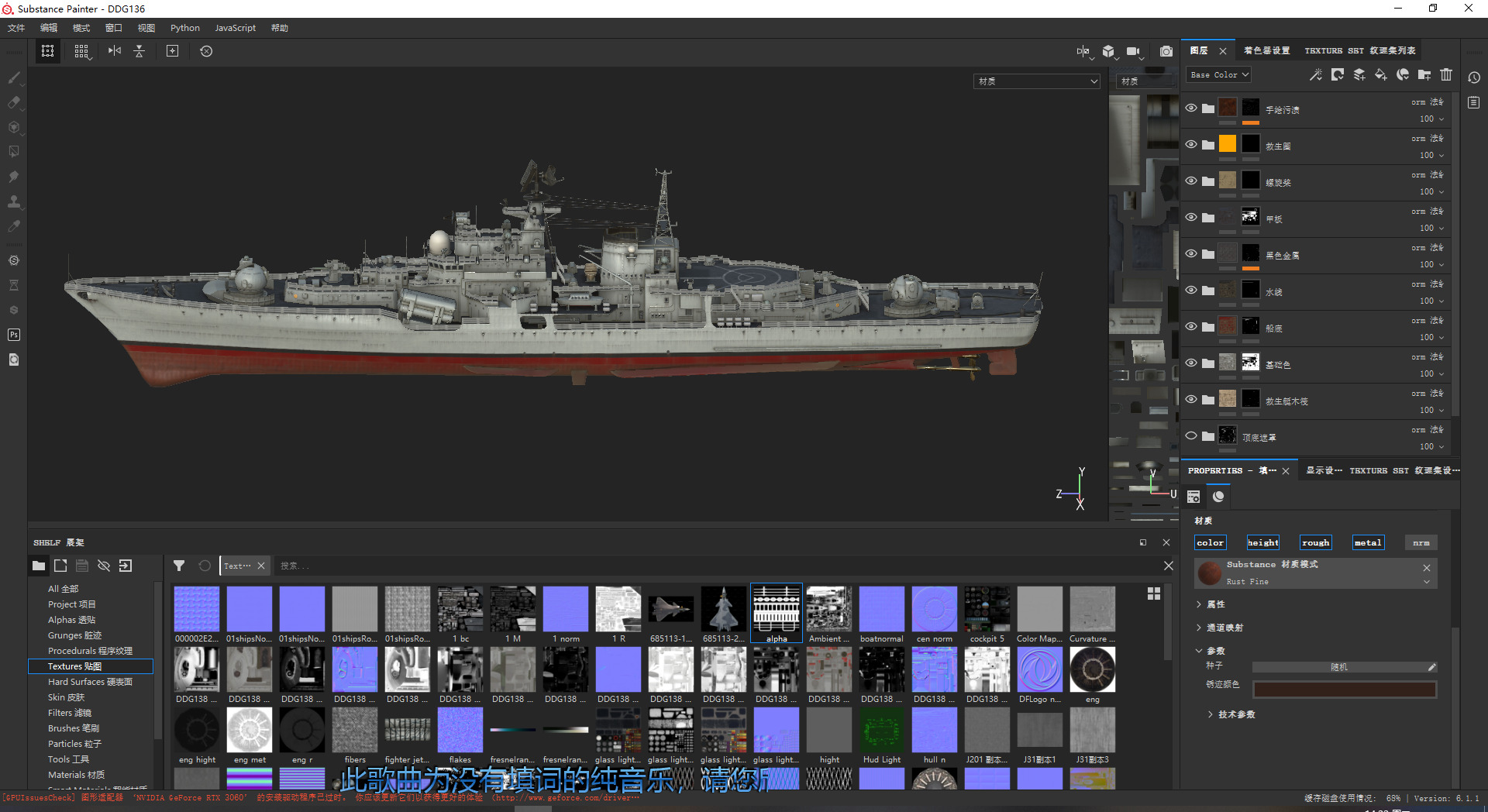Enable the nrm channel button
This screenshot has width=1488, height=812.
click(1421, 542)
